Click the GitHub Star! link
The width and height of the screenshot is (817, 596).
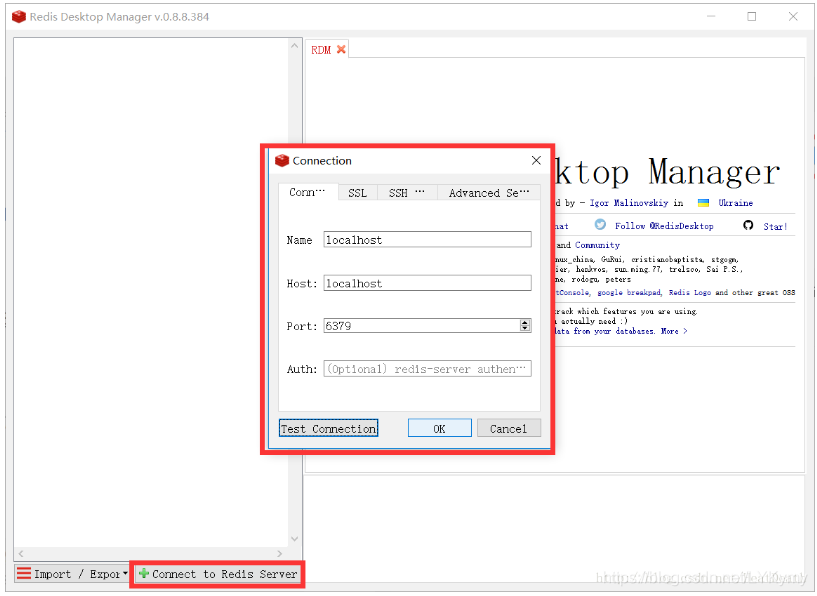click(x=775, y=226)
